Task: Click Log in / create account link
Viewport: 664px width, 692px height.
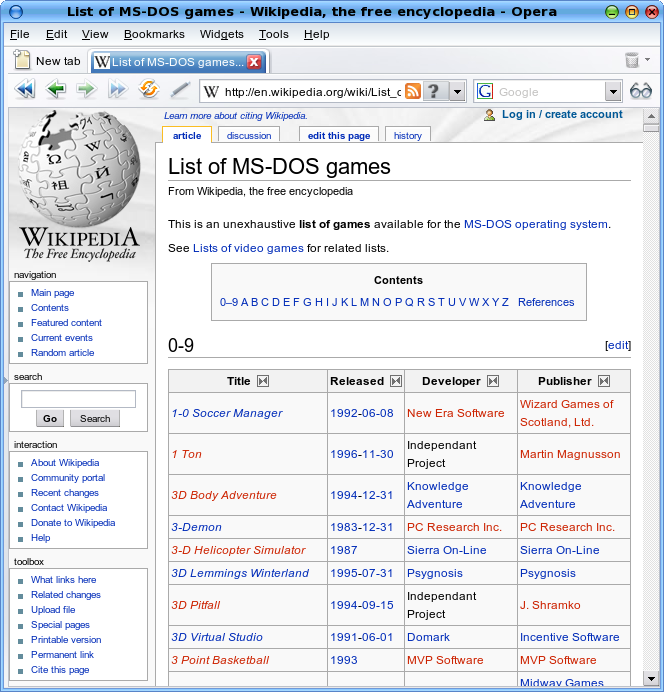Action: point(562,114)
